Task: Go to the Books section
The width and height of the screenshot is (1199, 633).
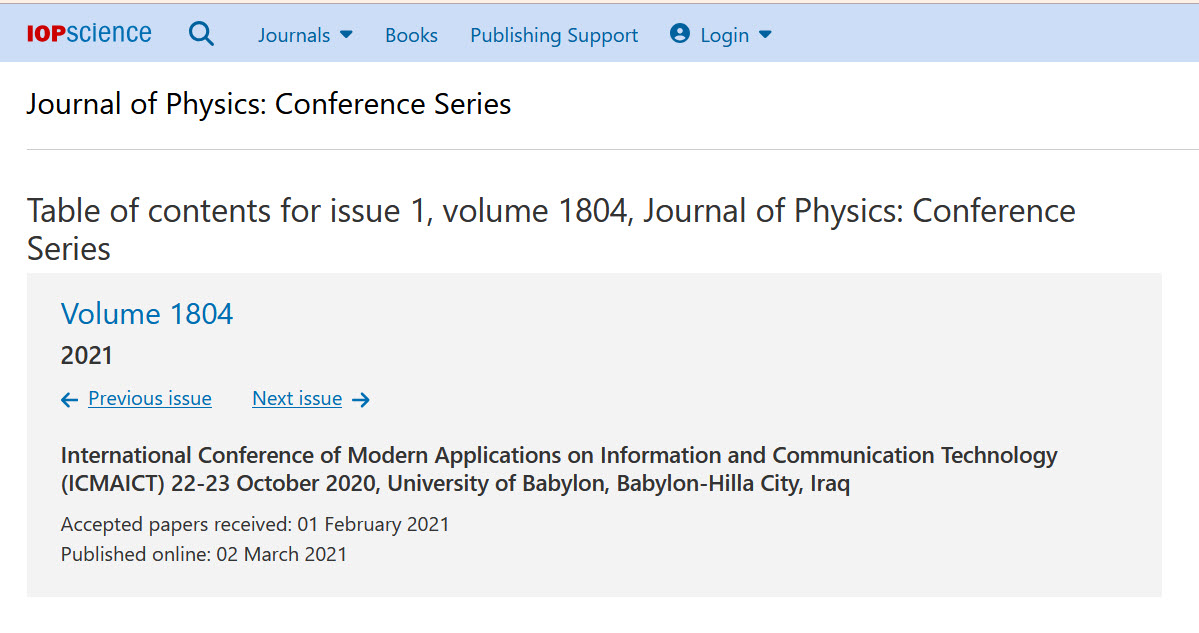Action: coord(411,35)
